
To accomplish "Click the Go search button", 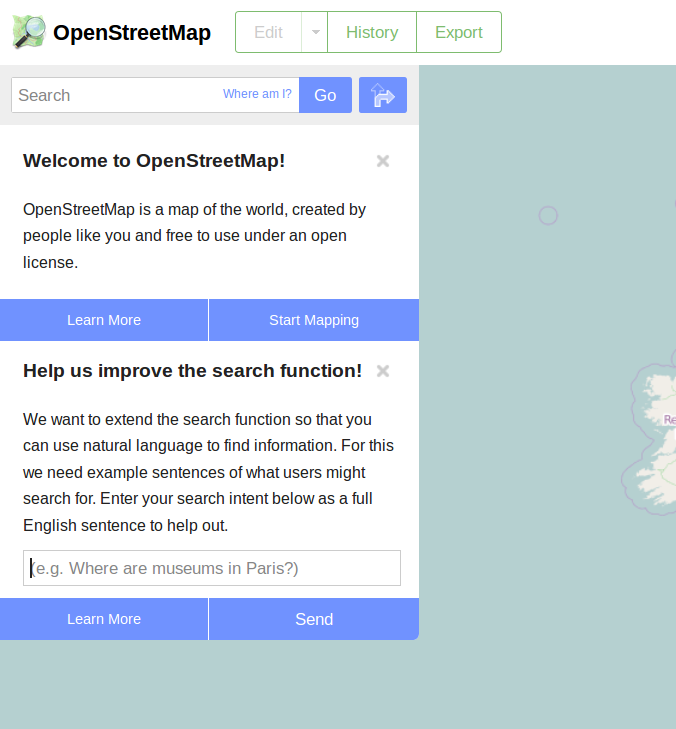I will [x=325, y=95].
